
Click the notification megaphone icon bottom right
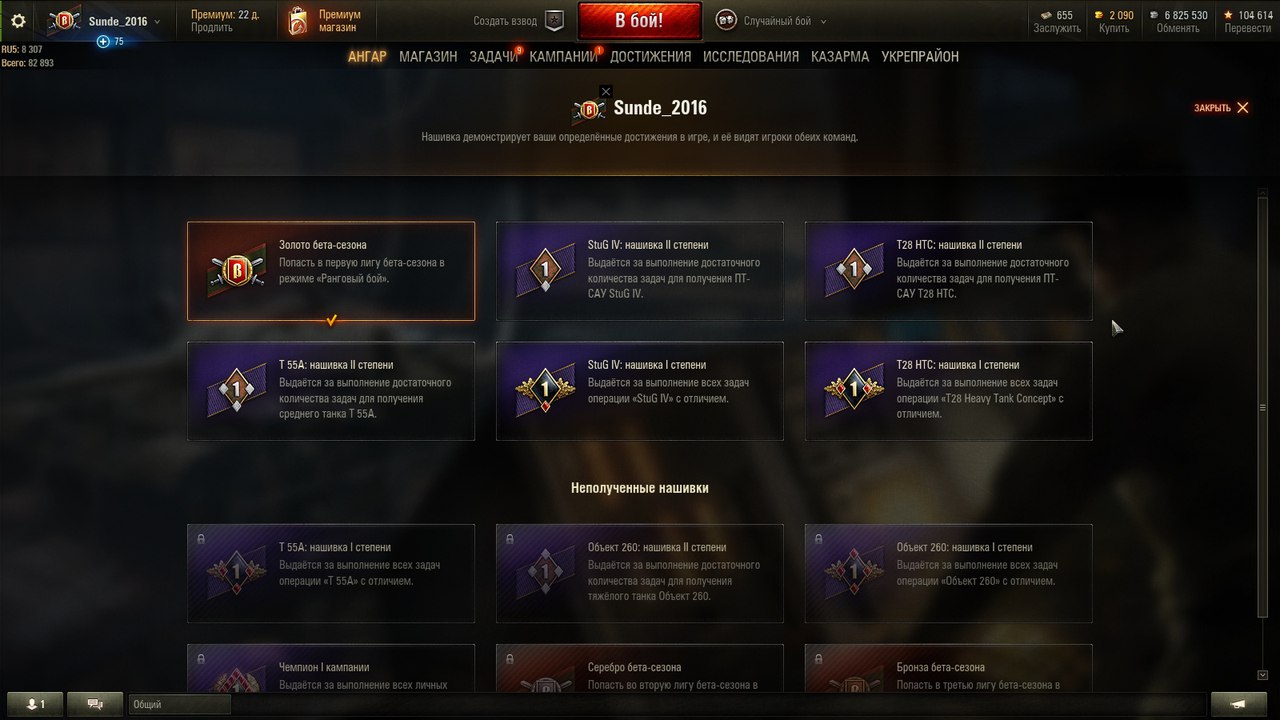tap(1238, 704)
